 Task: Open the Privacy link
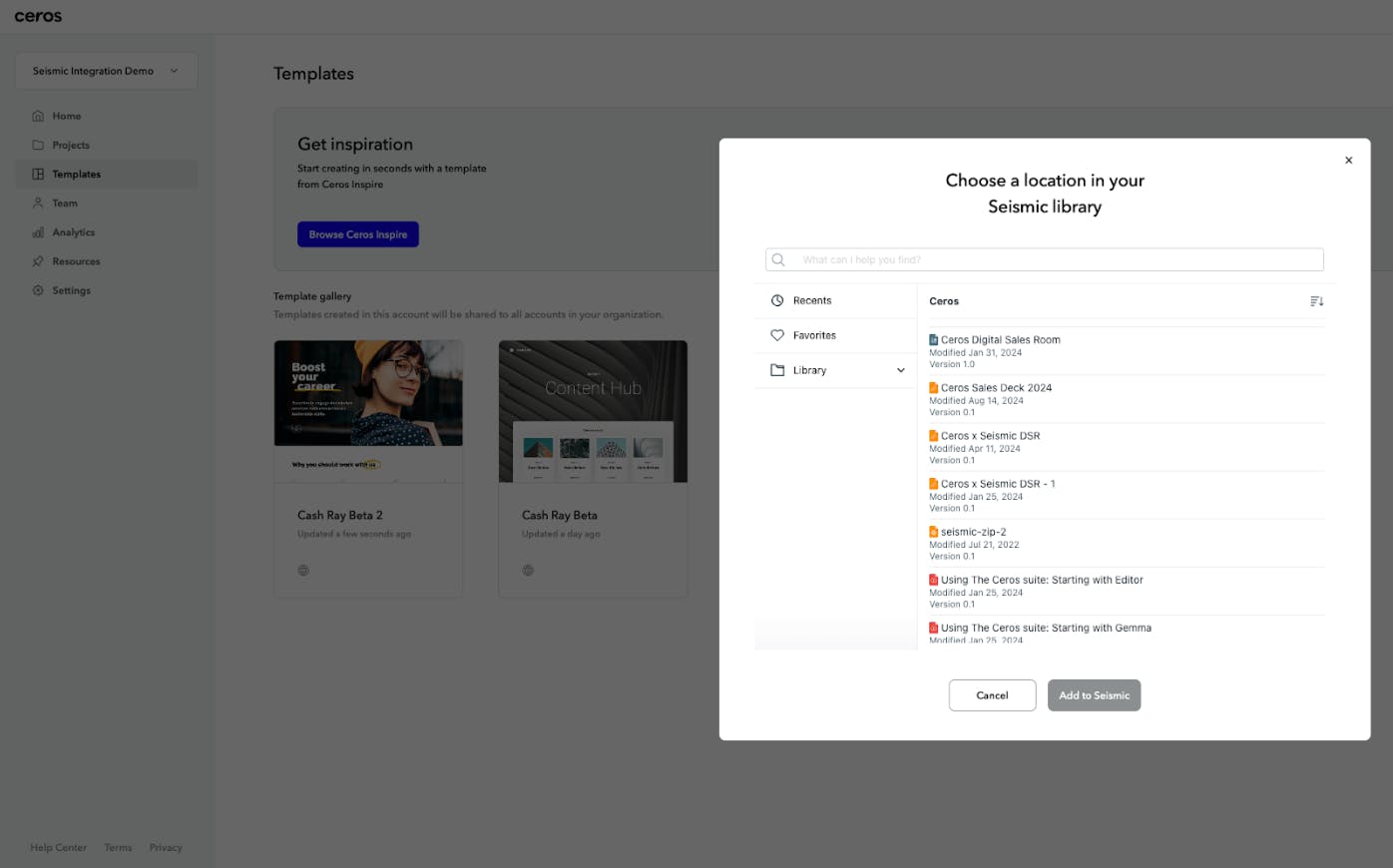tap(166, 848)
